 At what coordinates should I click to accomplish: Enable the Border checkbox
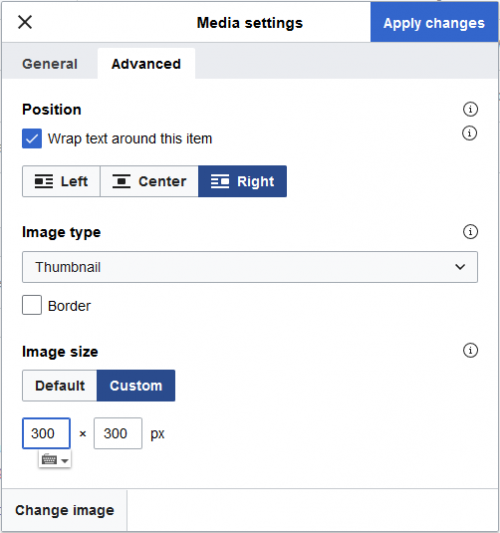pyautogui.click(x=32, y=305)
